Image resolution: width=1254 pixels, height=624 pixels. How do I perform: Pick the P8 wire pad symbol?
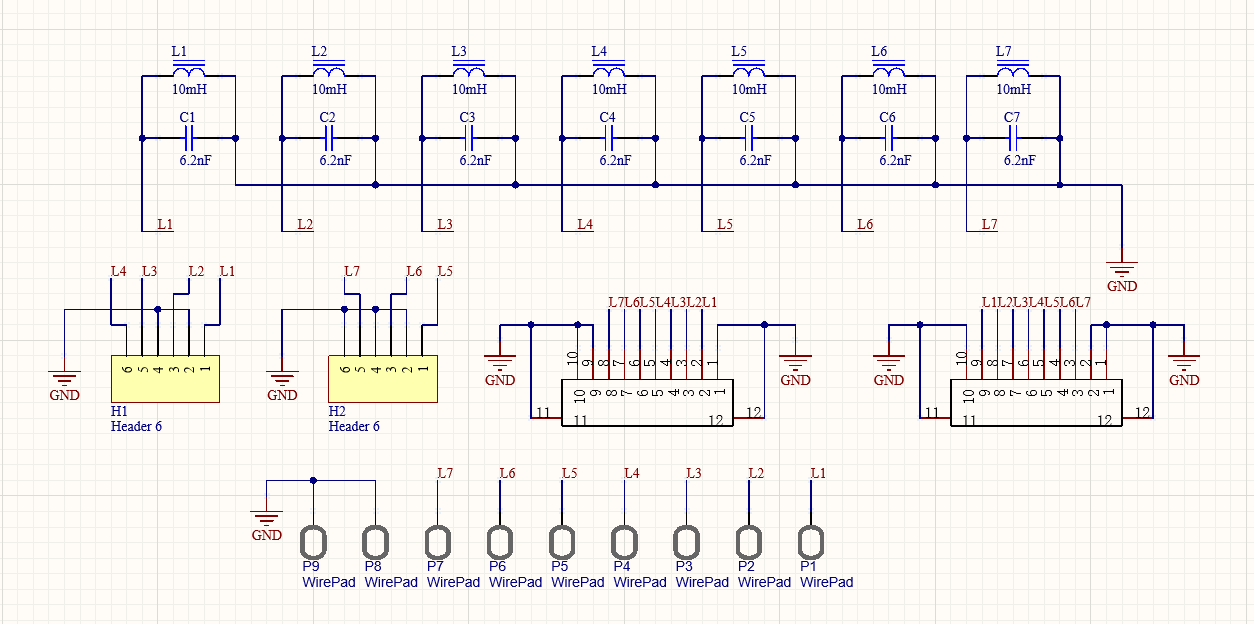tap(376, 543)
